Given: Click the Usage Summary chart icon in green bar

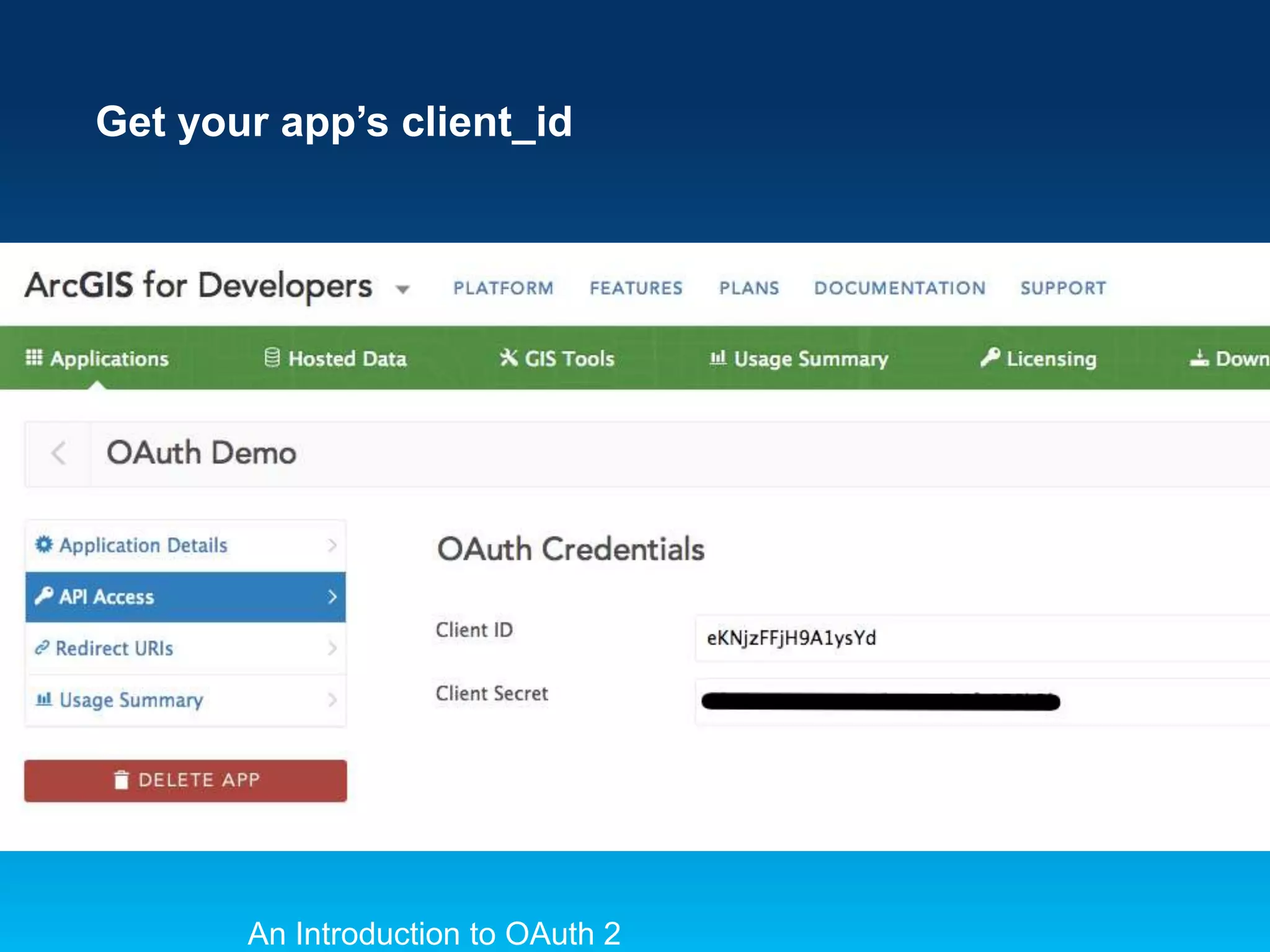Looking at the screenshot, I should point(717,358).
